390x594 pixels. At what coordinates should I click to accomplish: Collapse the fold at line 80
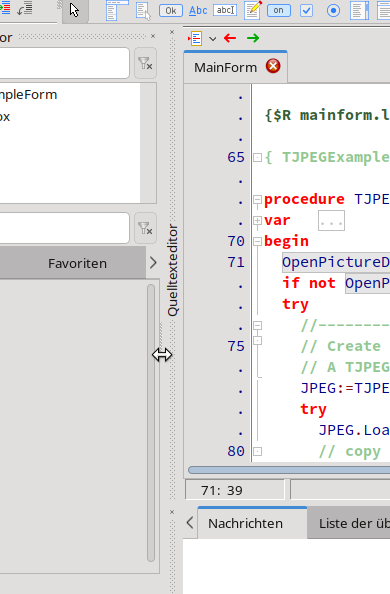click(257, 452)
